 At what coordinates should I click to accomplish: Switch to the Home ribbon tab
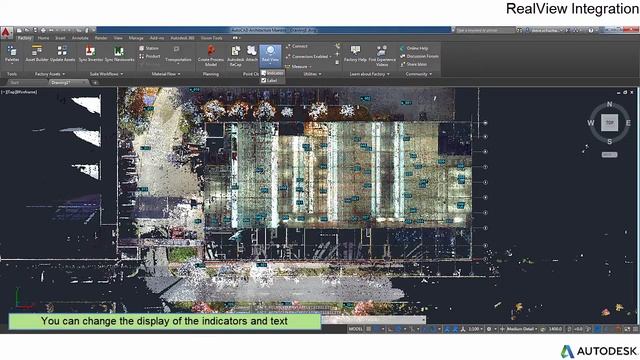pyautogui.click(x=43, y=38)
